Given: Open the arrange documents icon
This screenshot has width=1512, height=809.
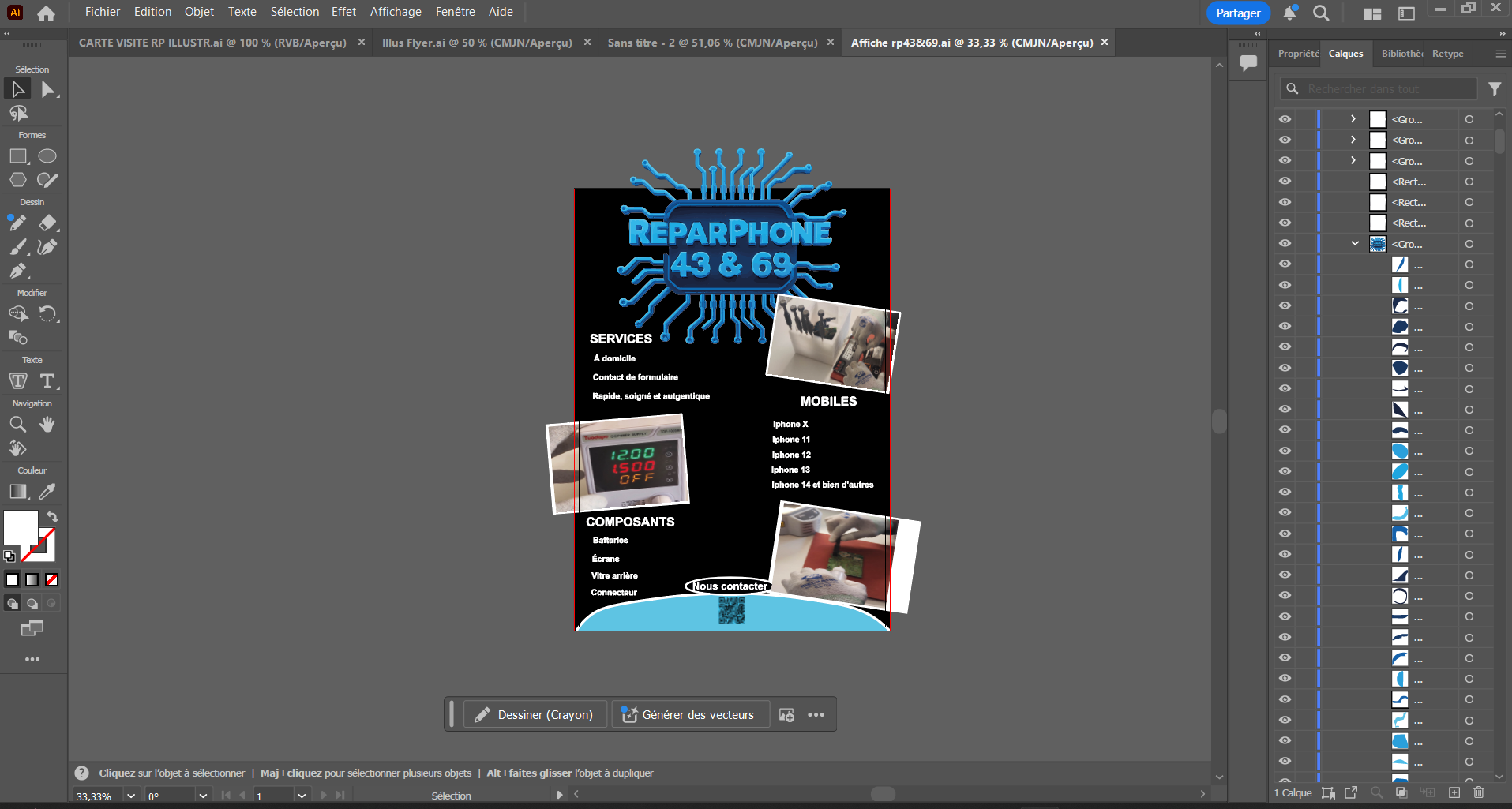Looking at the screenshot, I should pyautogui.click(x=1372, y=13).
